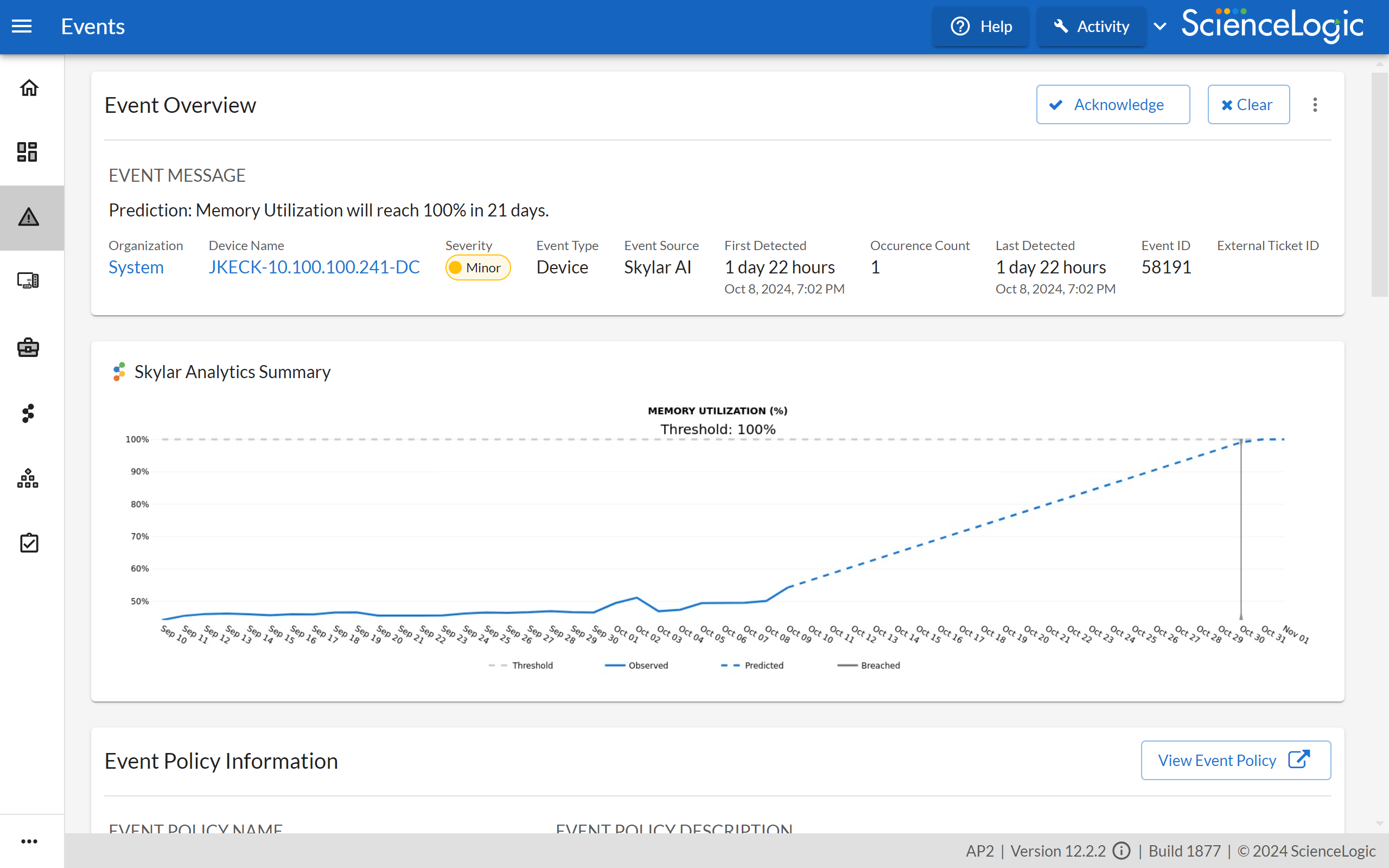Click the 'Threshold: 100%' chart label
This screenshot has width=1389, height=868.
coord(717,429)
